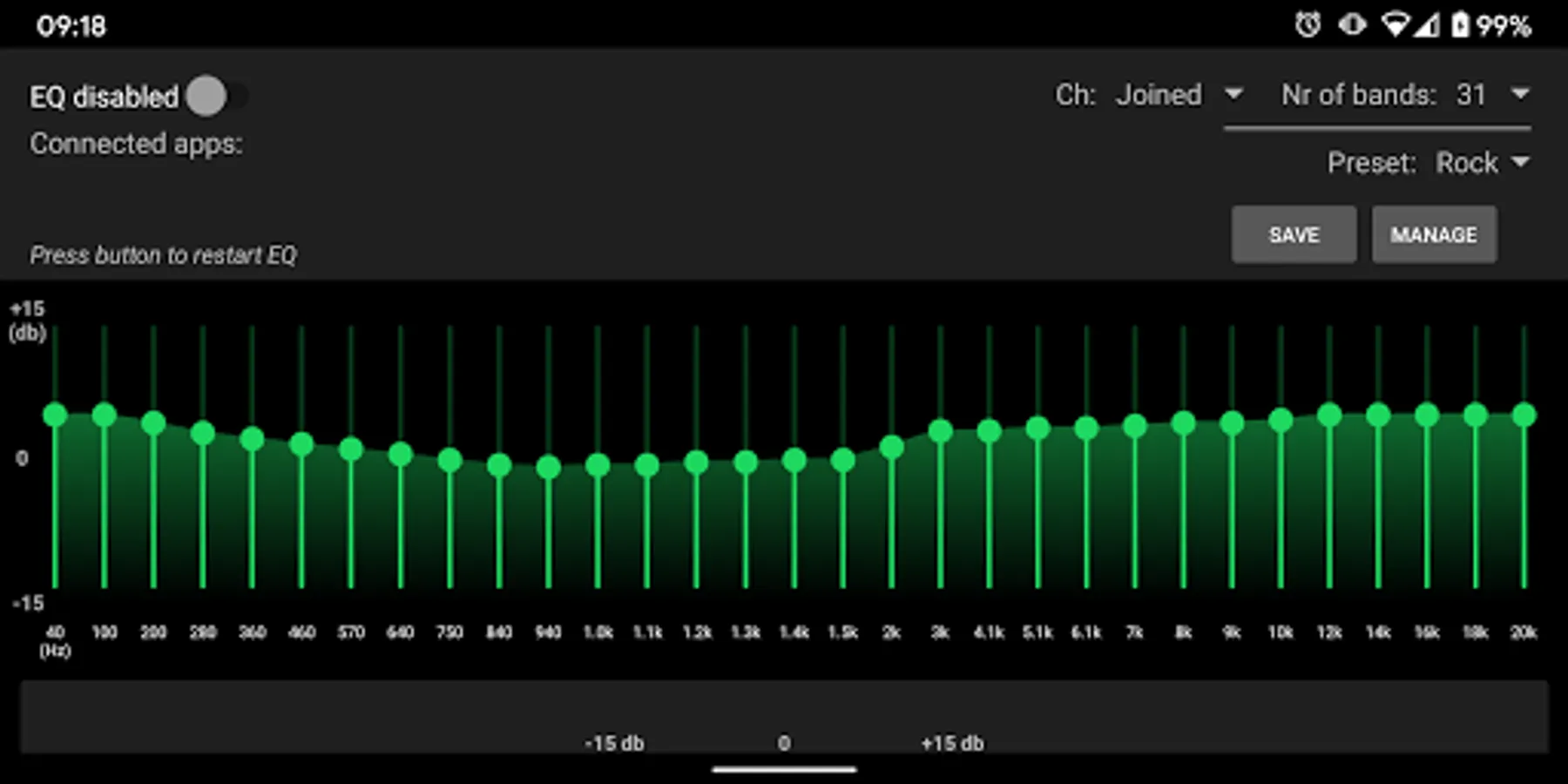Select the 940 Hz band slider knob
1568x784 pixels.
(548, 467)
